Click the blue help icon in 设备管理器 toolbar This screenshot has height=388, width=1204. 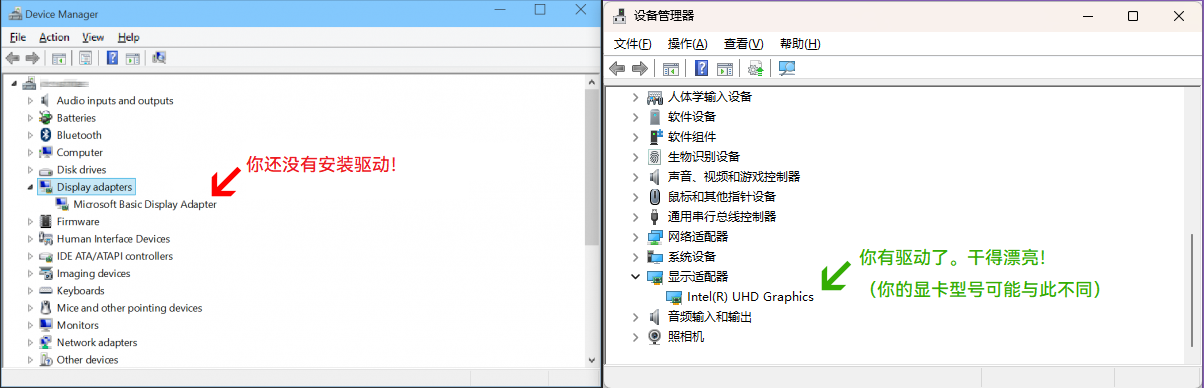pyautogui.click(x=702, y=68)
